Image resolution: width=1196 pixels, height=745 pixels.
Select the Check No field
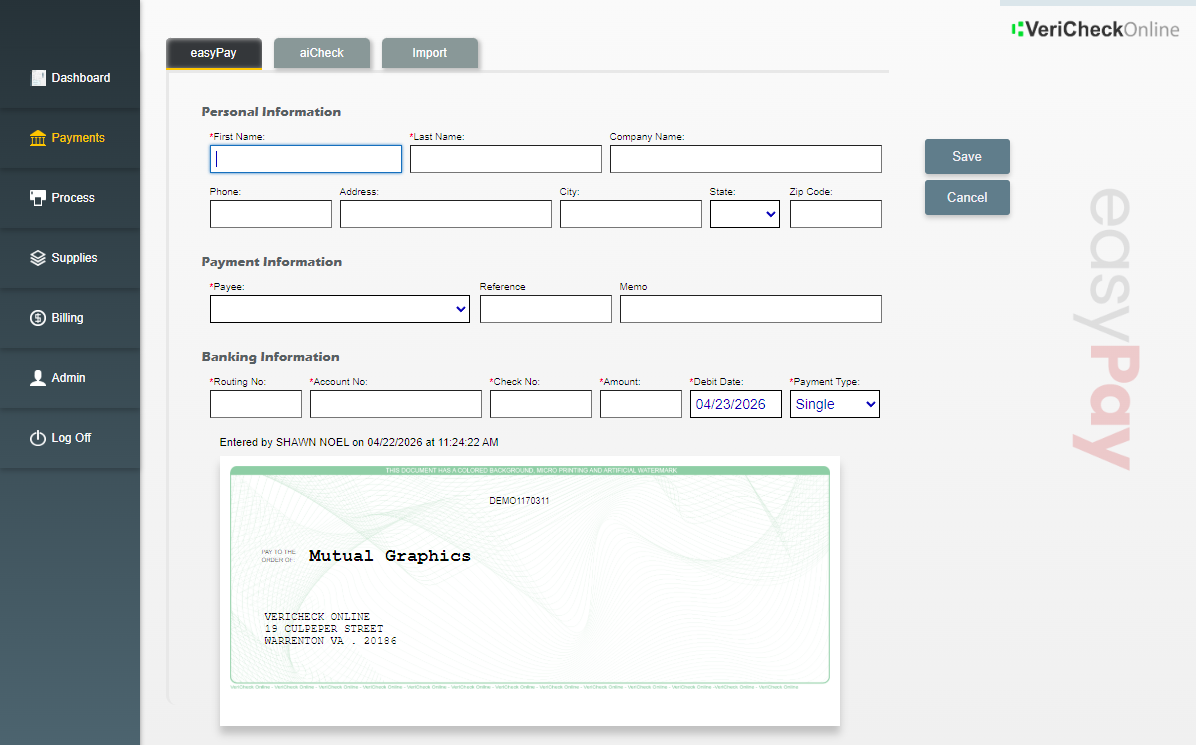tap(541, 404)
